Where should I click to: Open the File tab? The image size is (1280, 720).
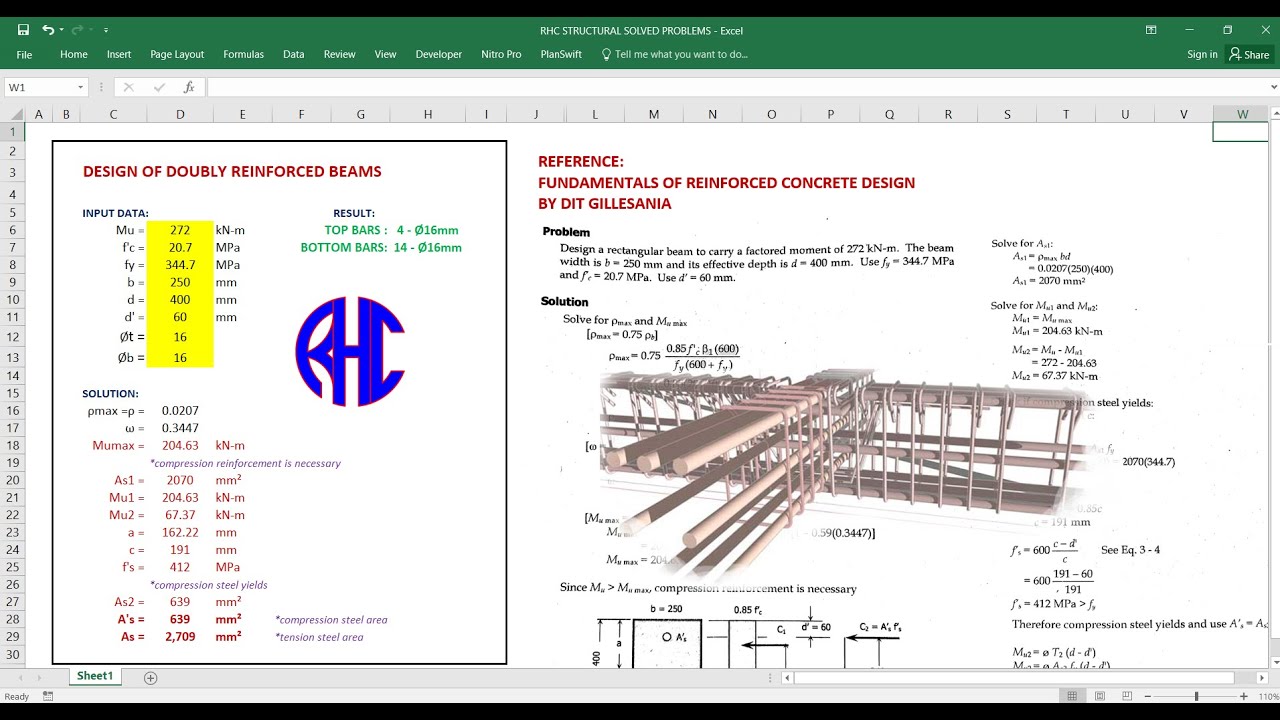(x=24, y=54)
